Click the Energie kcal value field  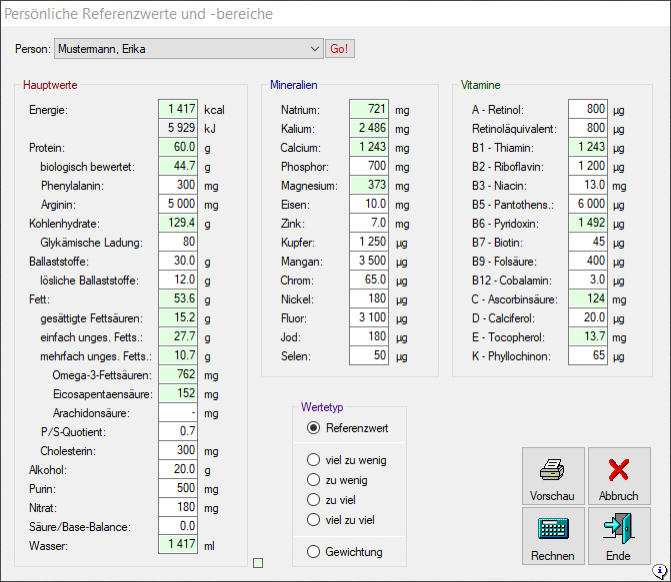coord(178,109)
